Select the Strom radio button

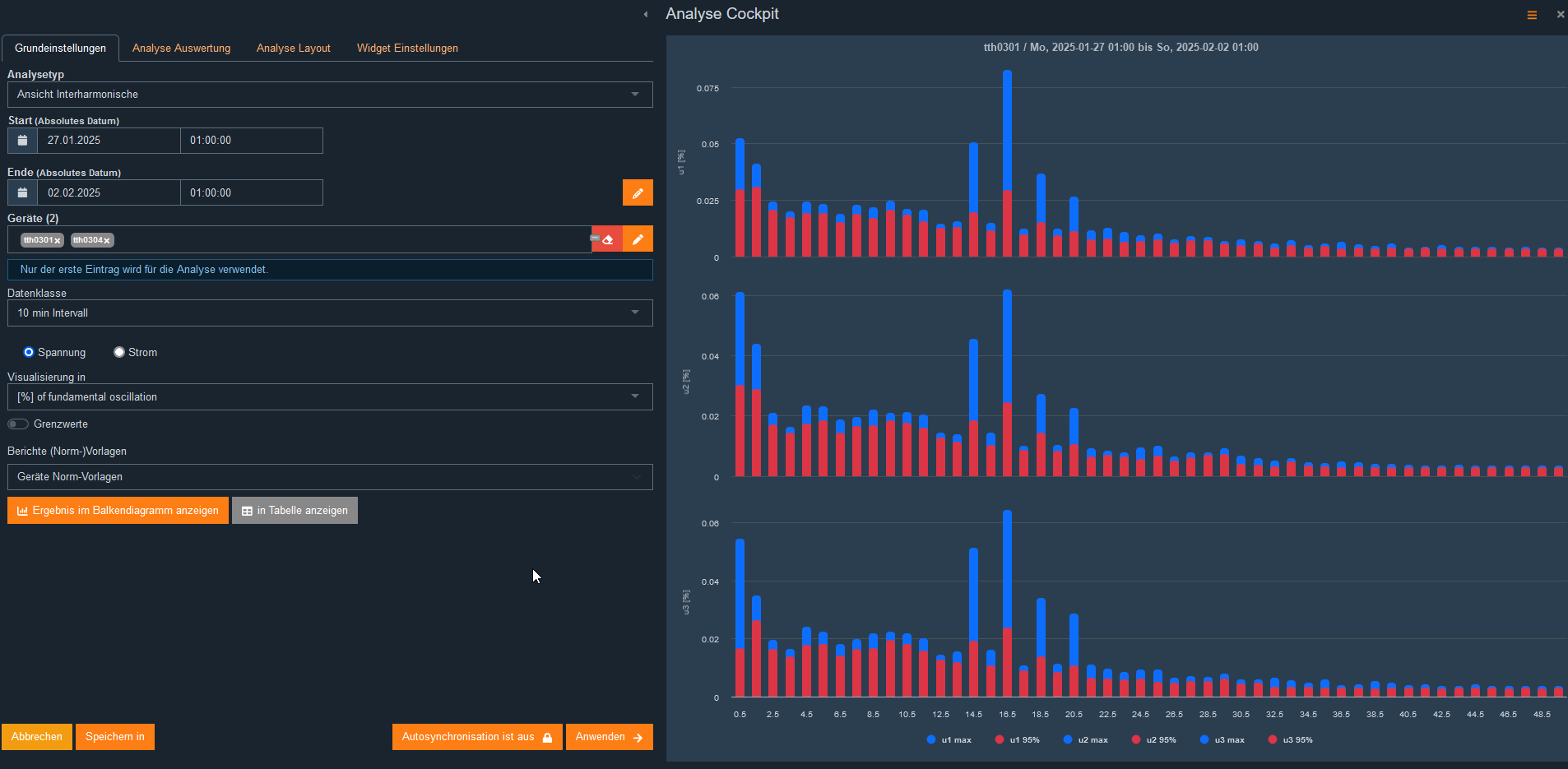click(118, 352)
